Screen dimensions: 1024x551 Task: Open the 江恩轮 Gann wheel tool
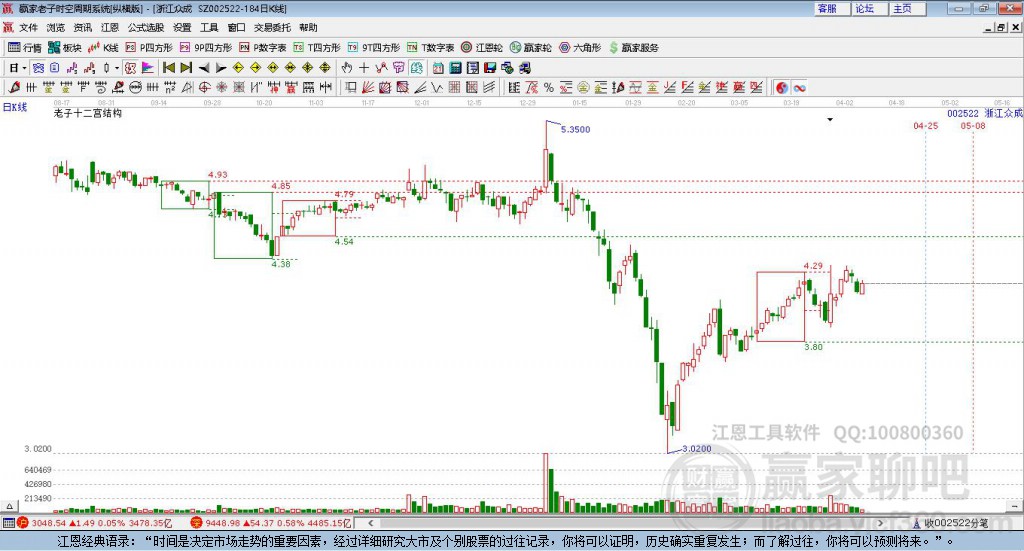pyautogui.click(x=482, y=47)
